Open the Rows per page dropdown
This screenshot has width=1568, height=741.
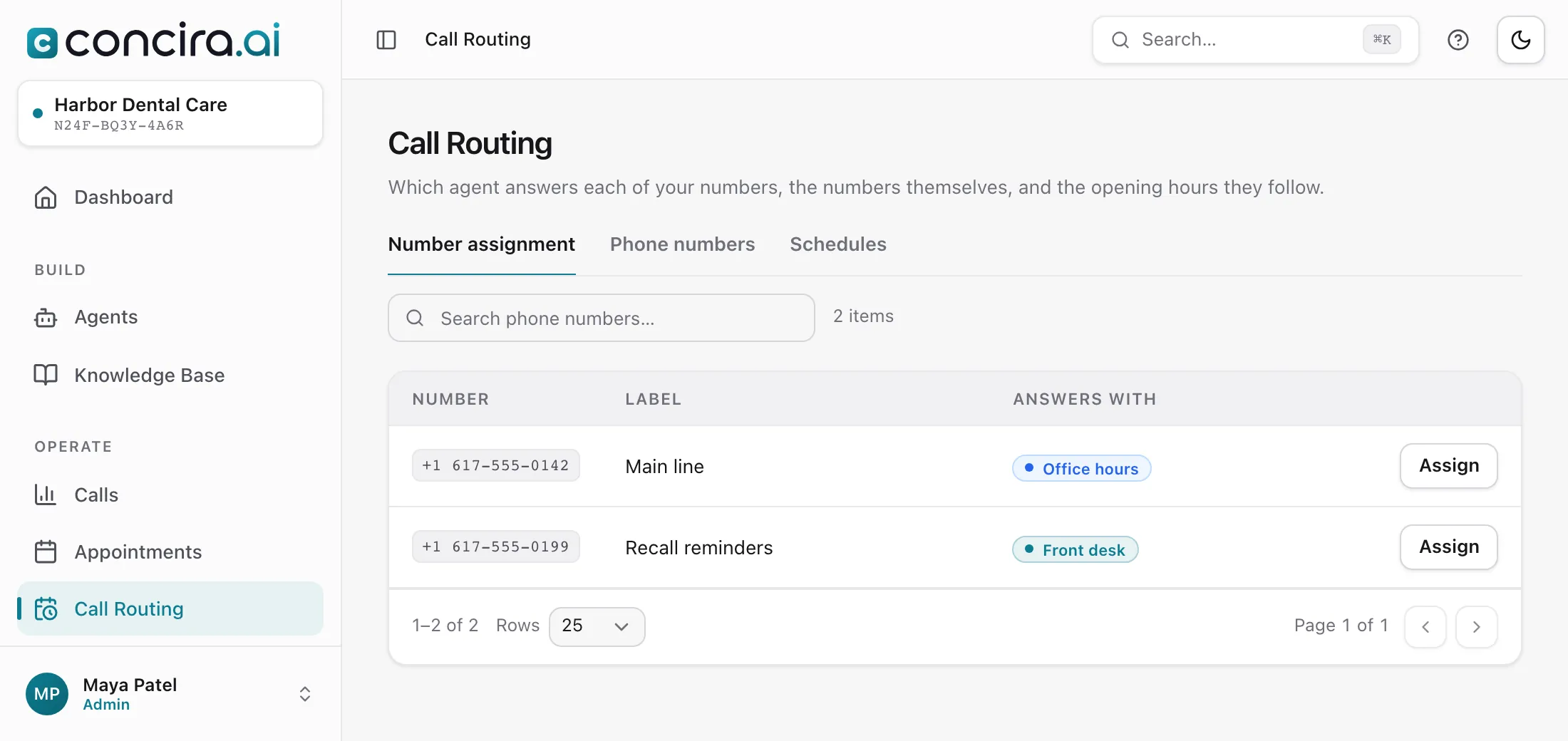[597, 626]
